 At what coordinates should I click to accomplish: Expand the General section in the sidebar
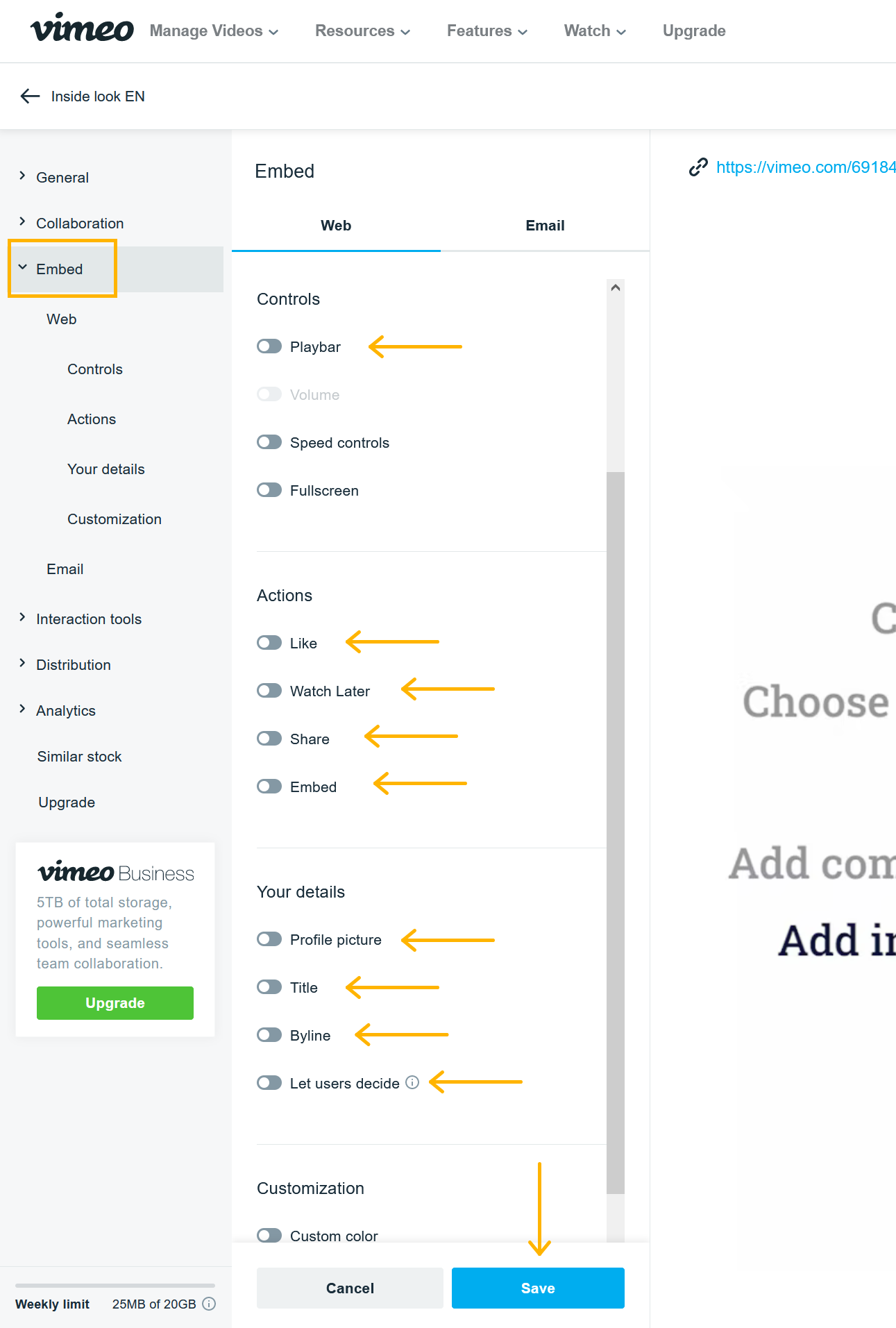coord(22,176)
